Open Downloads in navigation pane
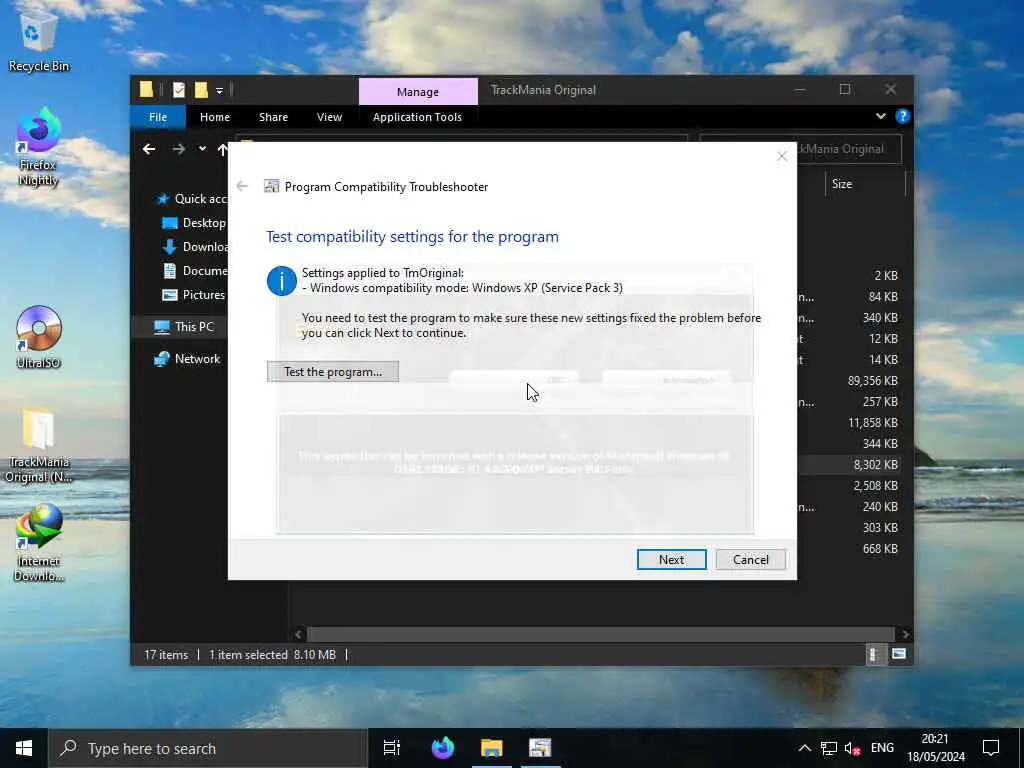The height and width of the screenshot is (768, 1024). point(195,247)
